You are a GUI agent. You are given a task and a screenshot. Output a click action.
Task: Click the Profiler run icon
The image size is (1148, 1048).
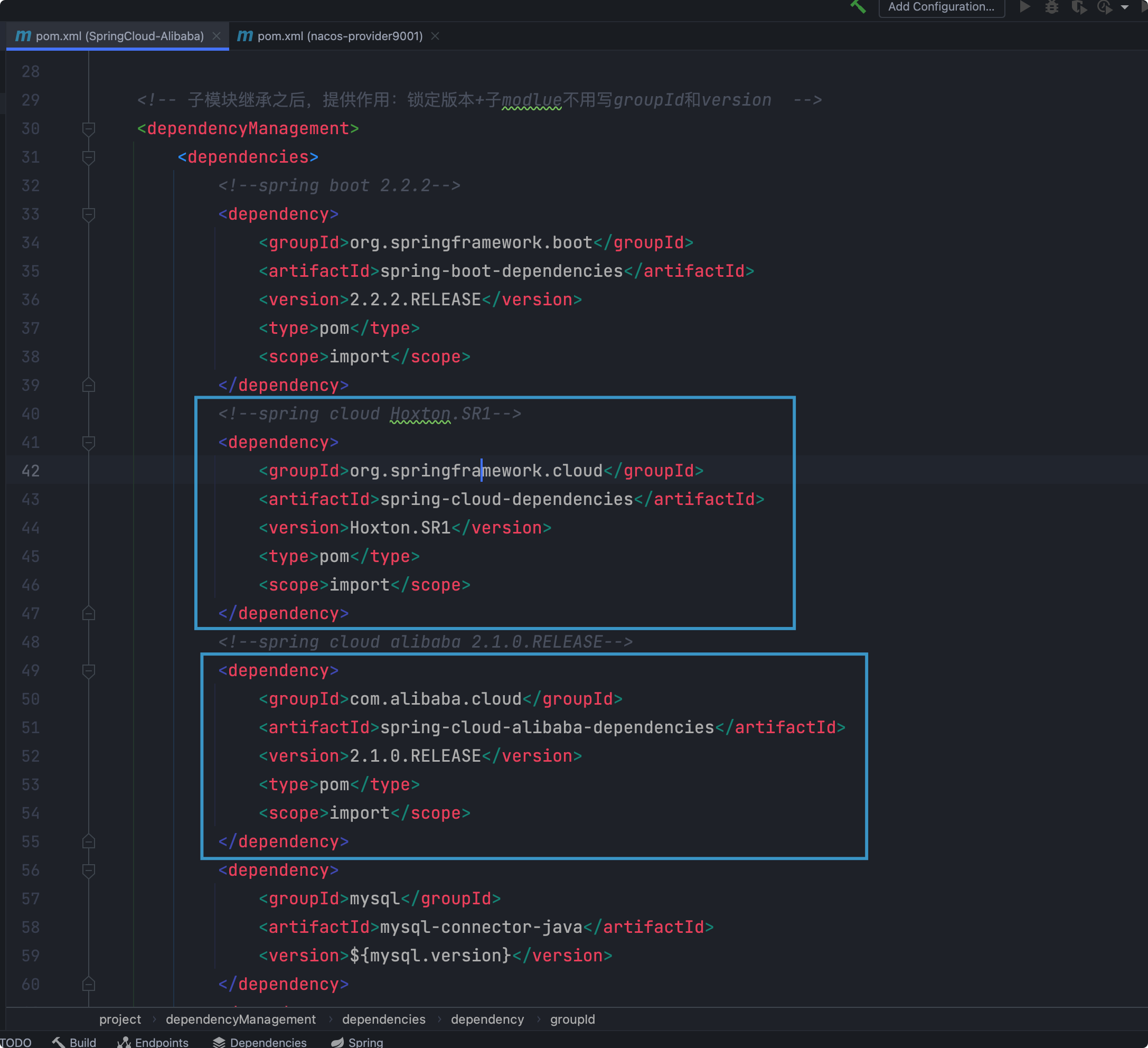click(x=1104, y=7)
